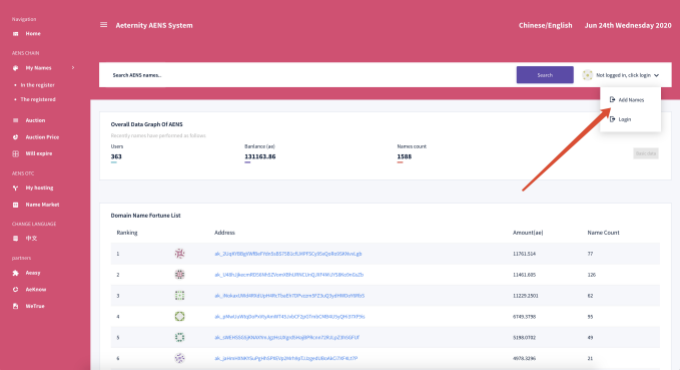Click the purple Search button
680x370 pixels.
point(545,75)
